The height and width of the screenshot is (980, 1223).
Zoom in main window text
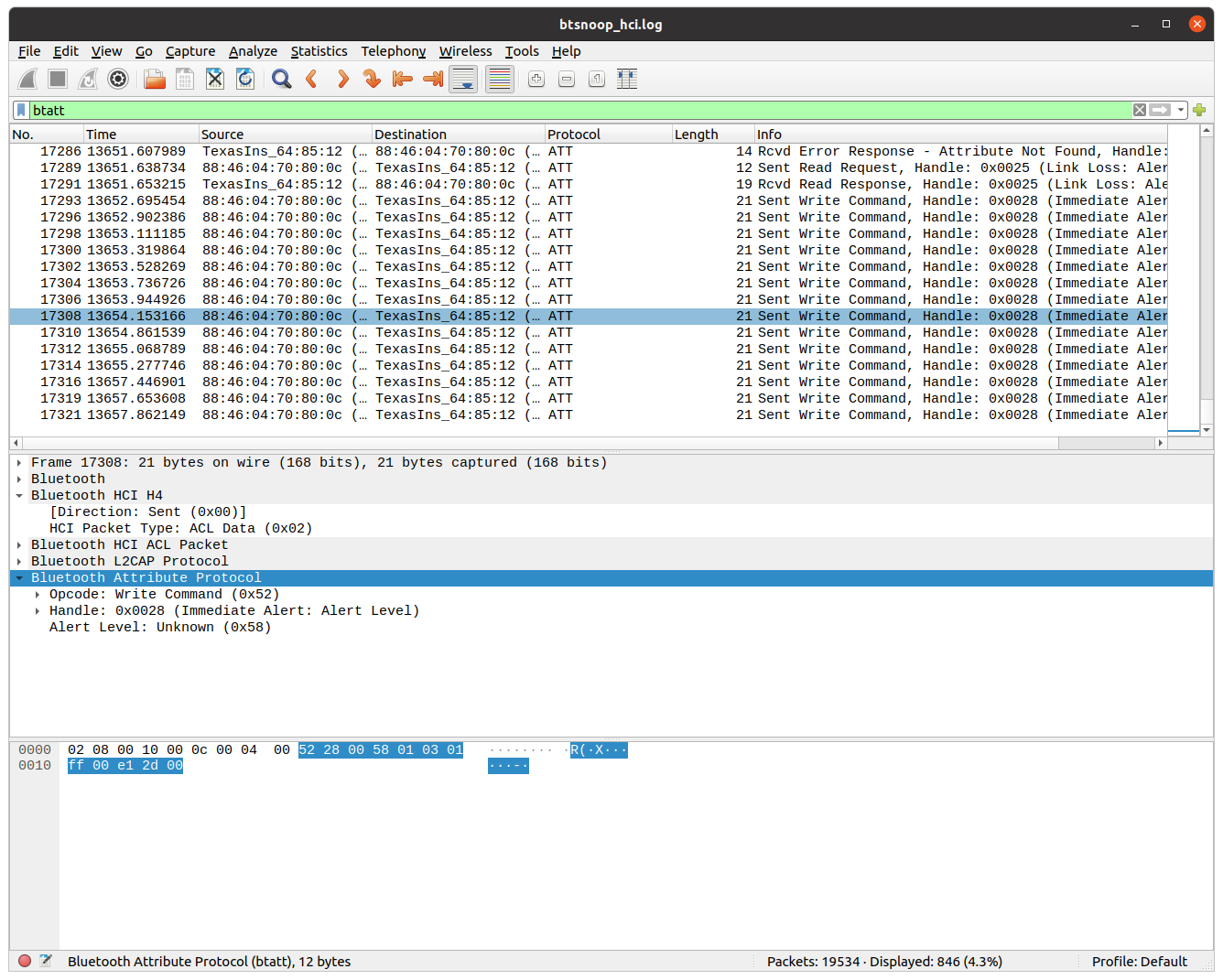[x=536, y=80]
